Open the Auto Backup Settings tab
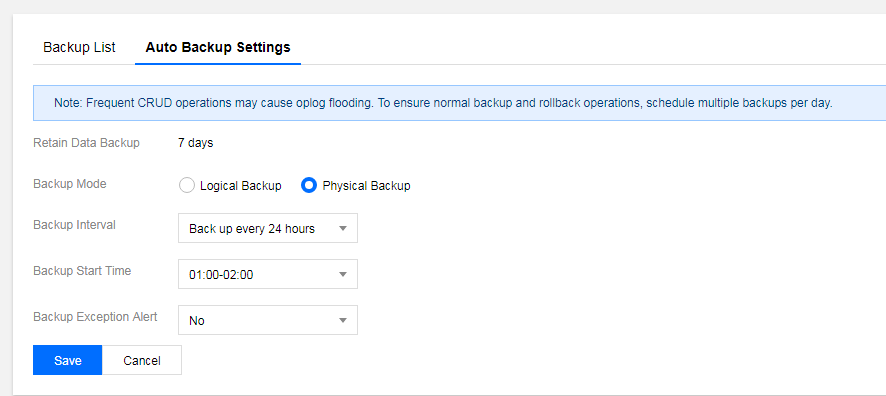This screenshot has height=396, width=886. pos(218,47)
